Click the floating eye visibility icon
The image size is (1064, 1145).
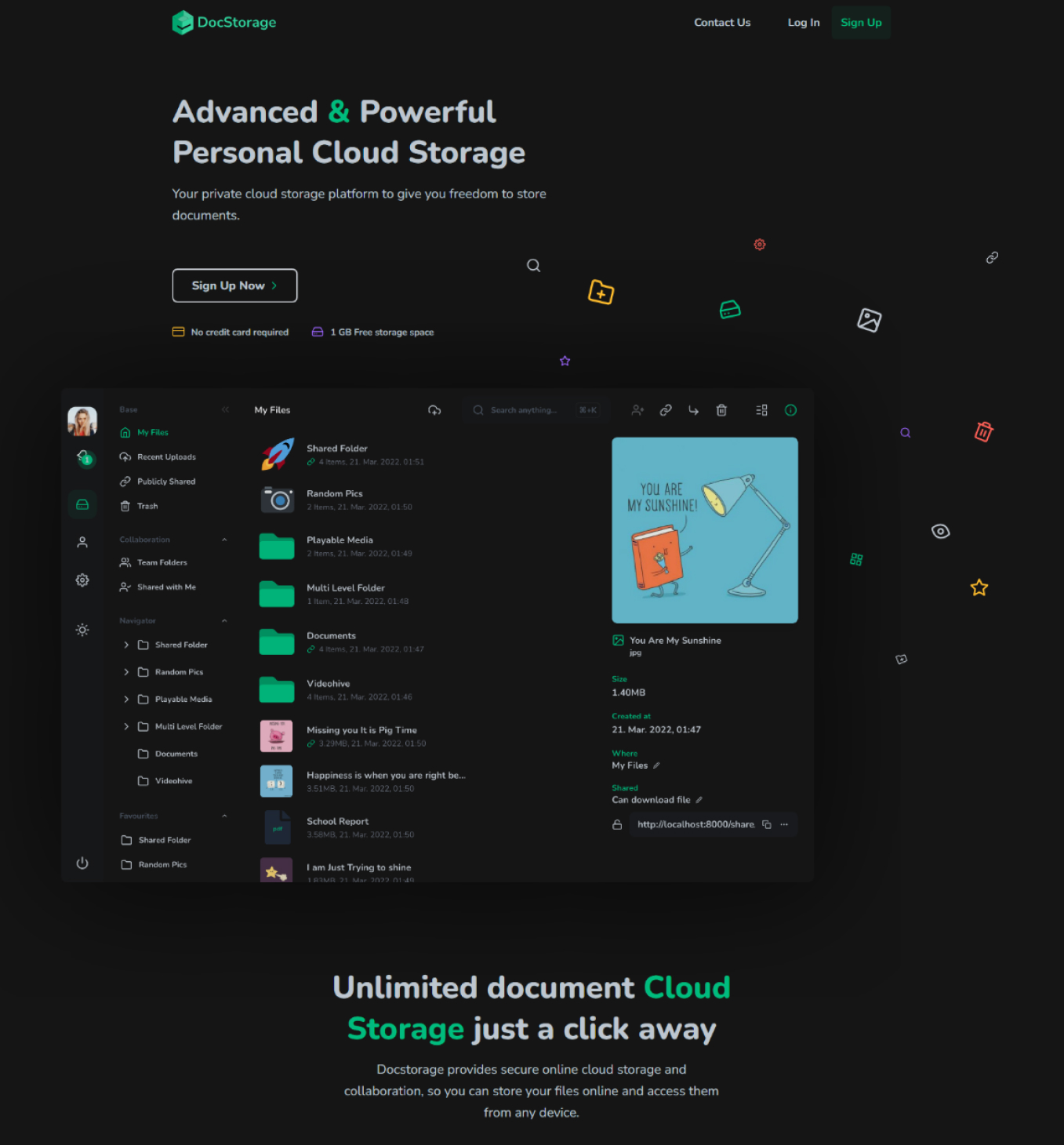[x=940, y=532]
